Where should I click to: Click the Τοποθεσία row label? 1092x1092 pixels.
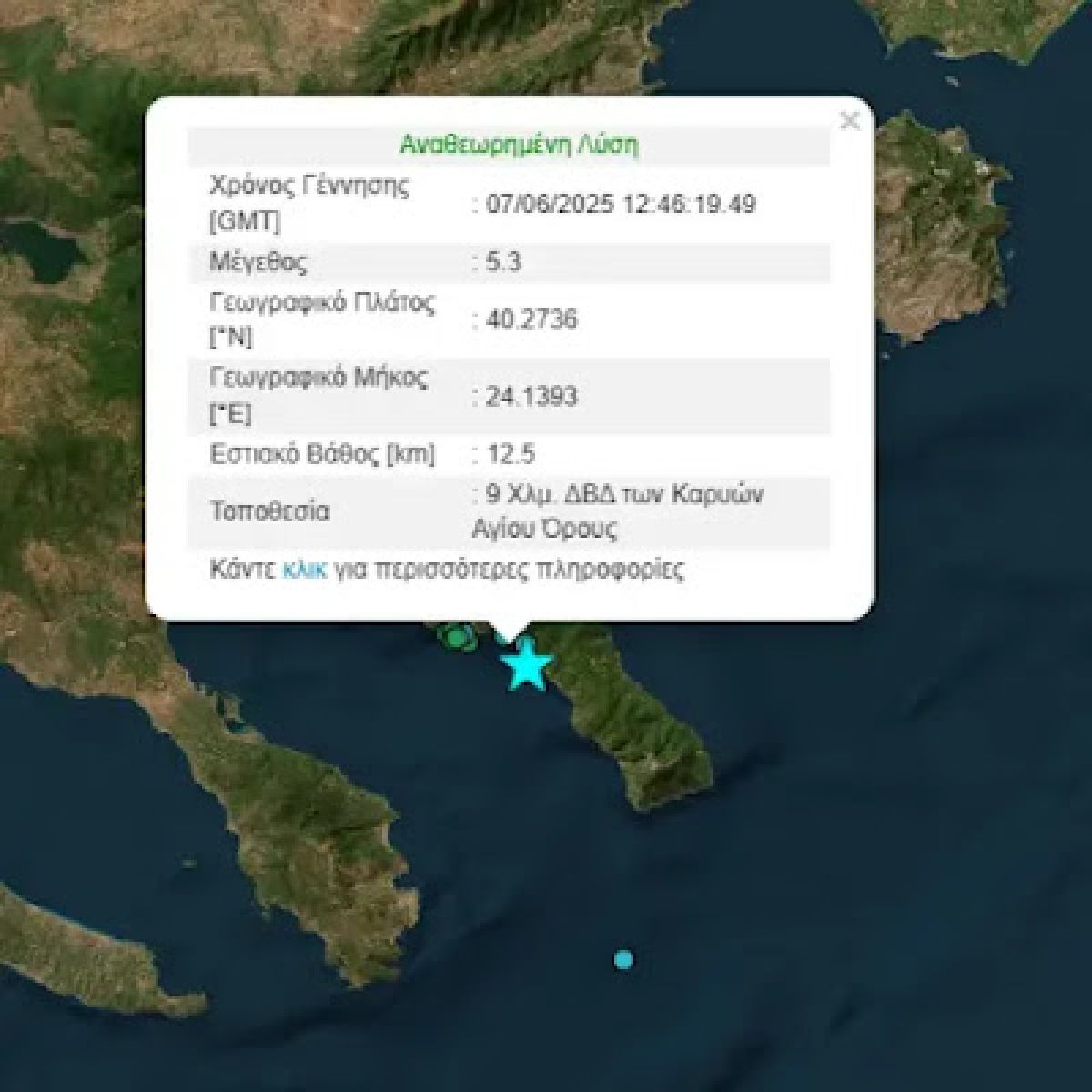(270, 511)
